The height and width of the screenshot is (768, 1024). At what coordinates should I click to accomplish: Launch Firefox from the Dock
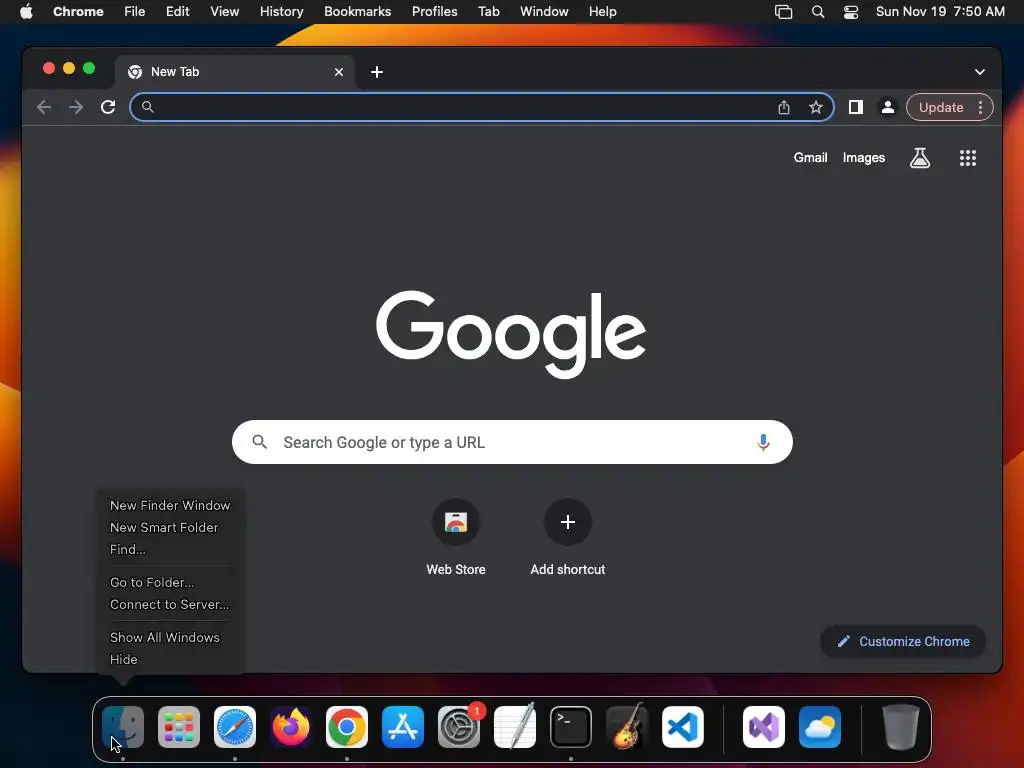coord(291,727)
